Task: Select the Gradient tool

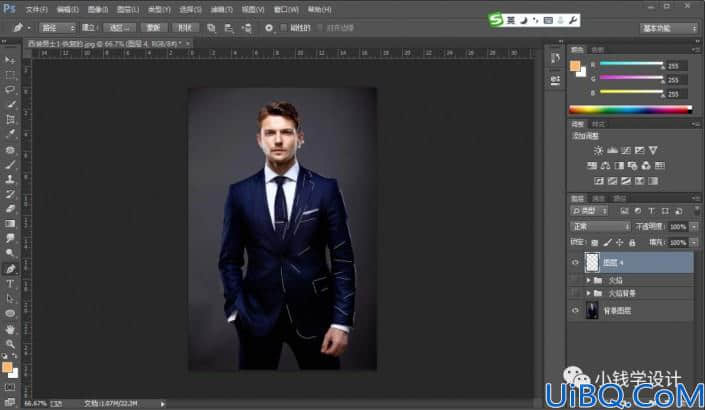Action: click(x=10, y=223)
